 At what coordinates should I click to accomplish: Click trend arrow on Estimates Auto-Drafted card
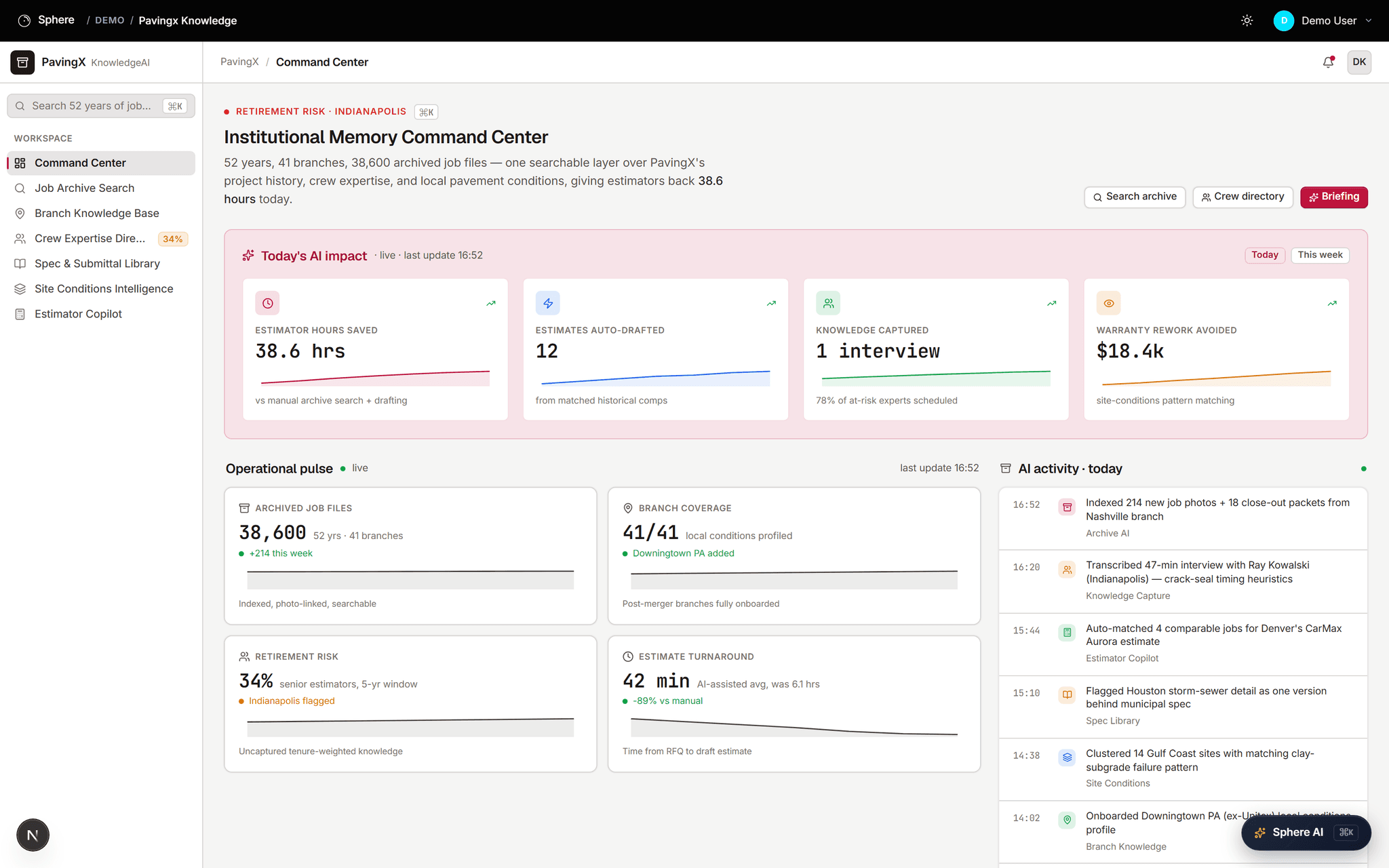click(x=771, y=303)
